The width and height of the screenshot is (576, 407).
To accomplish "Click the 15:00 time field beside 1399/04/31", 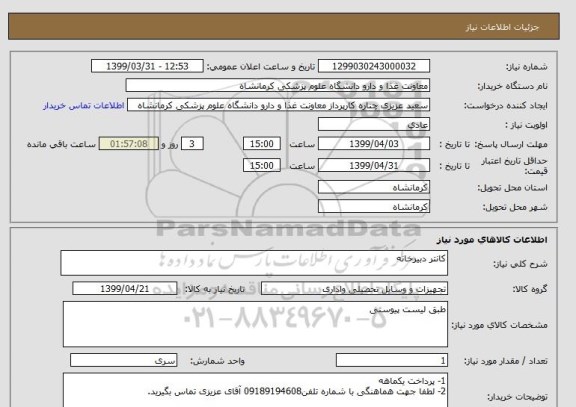I will [262, 165].
